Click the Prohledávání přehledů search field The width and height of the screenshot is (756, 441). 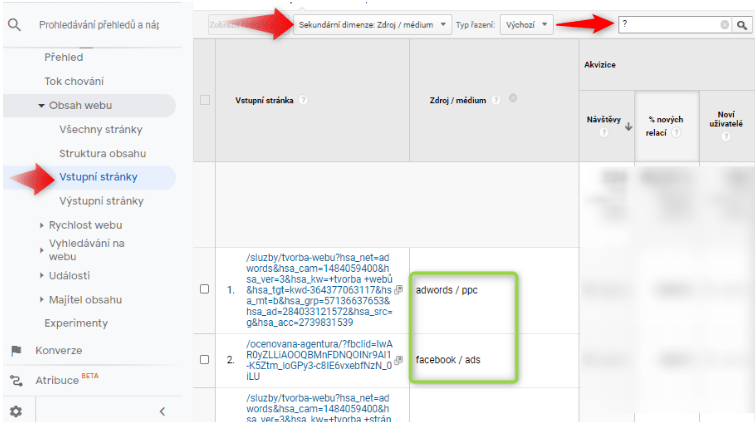point(99,25)
